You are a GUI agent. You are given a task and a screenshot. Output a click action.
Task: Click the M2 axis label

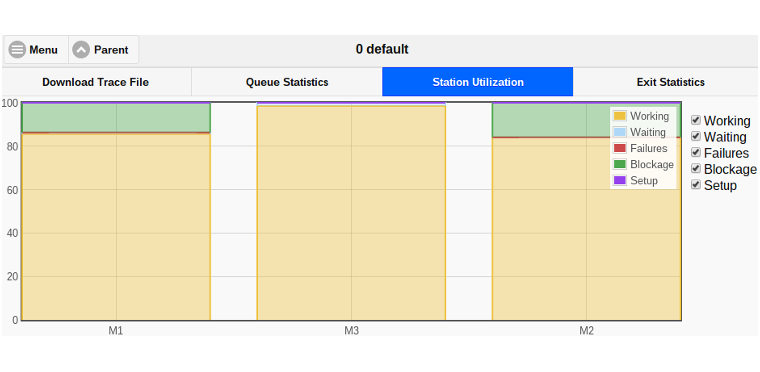(x=586, y=331)
